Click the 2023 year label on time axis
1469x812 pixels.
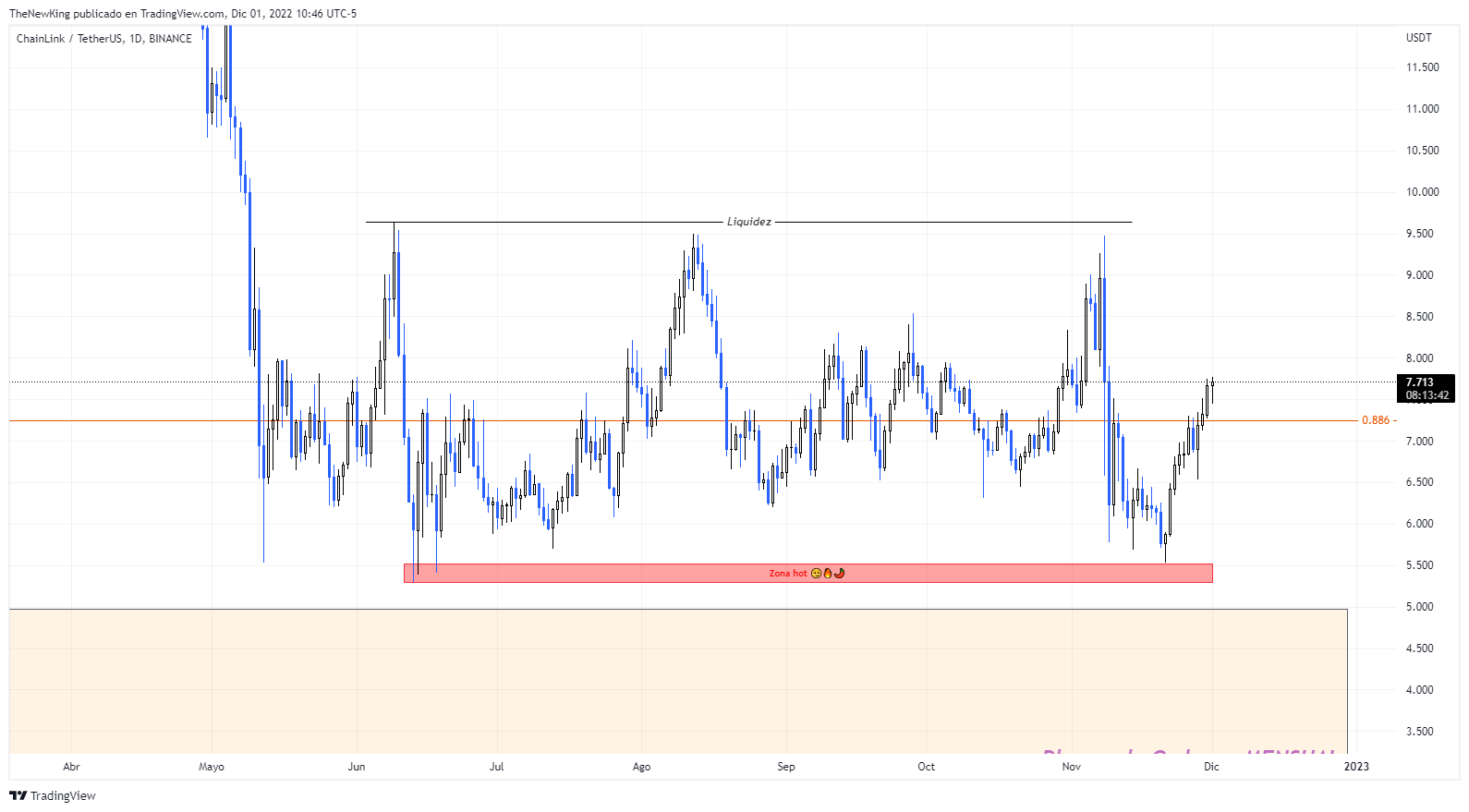1356,767
